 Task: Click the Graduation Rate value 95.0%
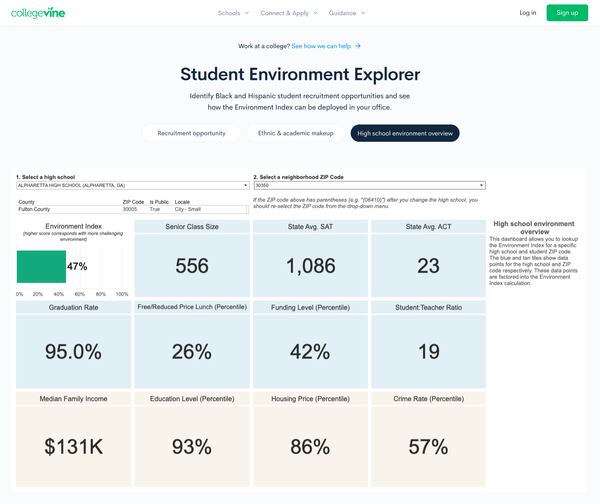73,351
